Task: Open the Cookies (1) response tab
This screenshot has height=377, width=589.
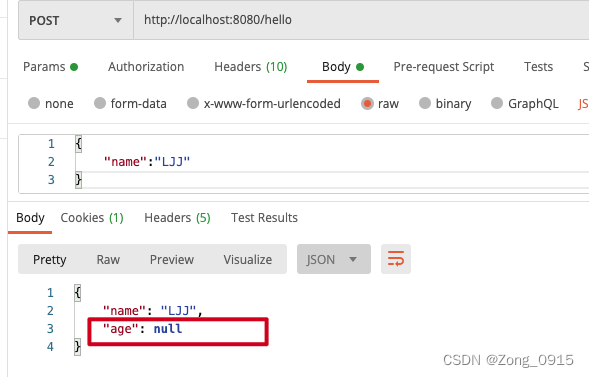Action: 92,218
